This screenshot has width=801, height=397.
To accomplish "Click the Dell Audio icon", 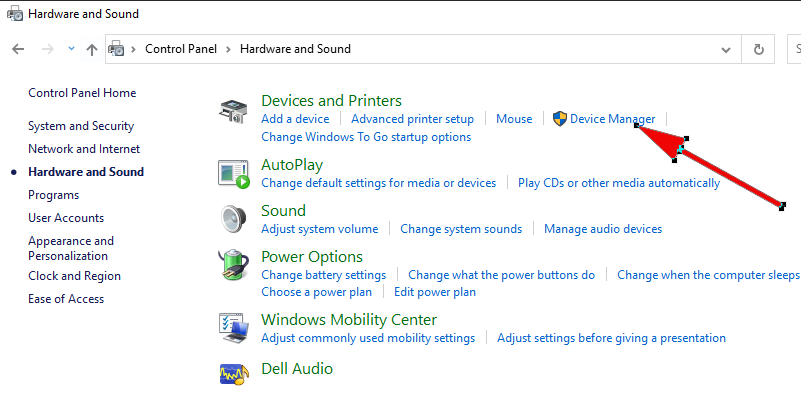I will [x=234, y=375].
